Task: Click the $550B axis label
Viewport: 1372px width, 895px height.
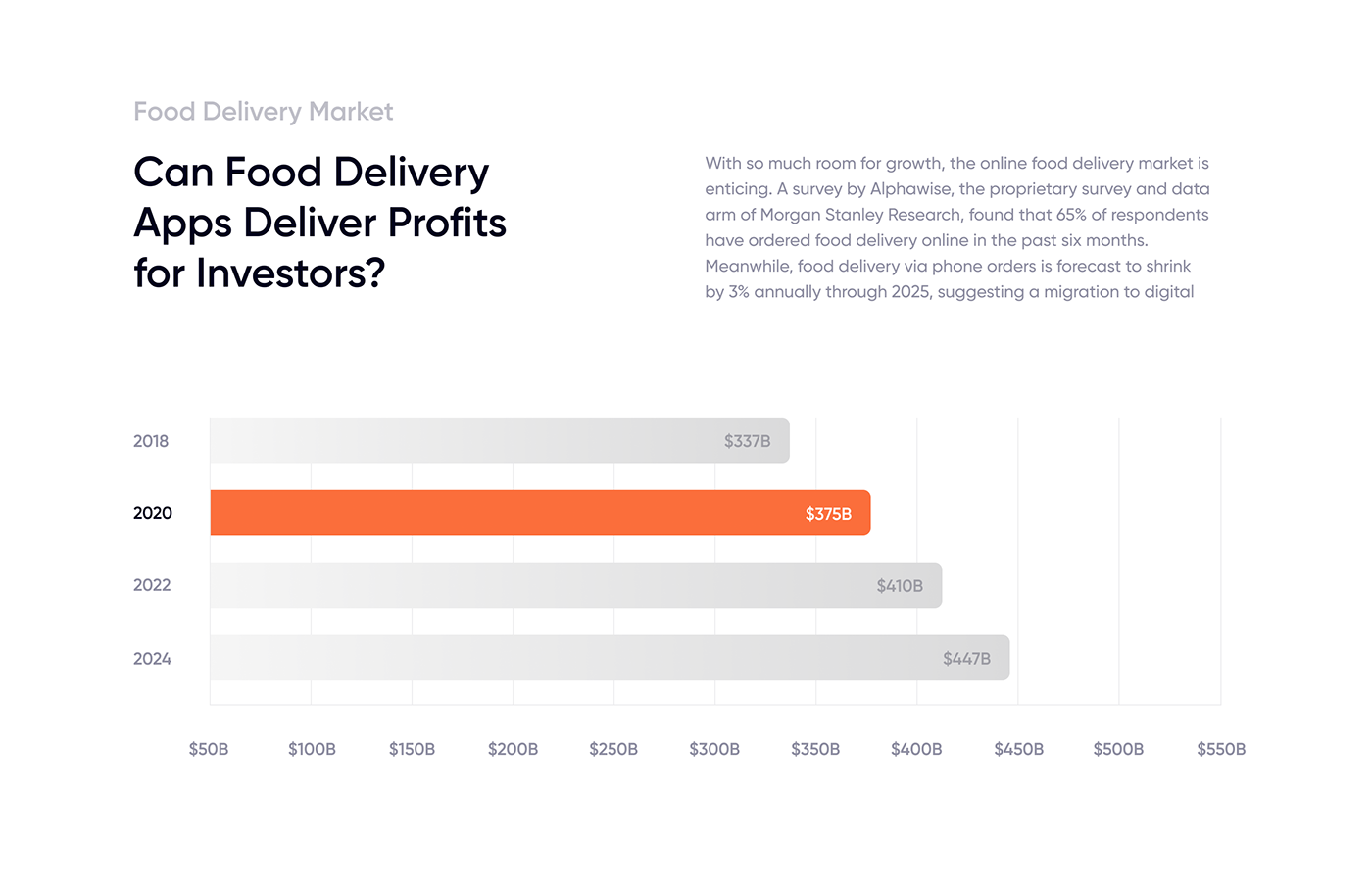Action: pyautogui.click(x=1221, y=749)
